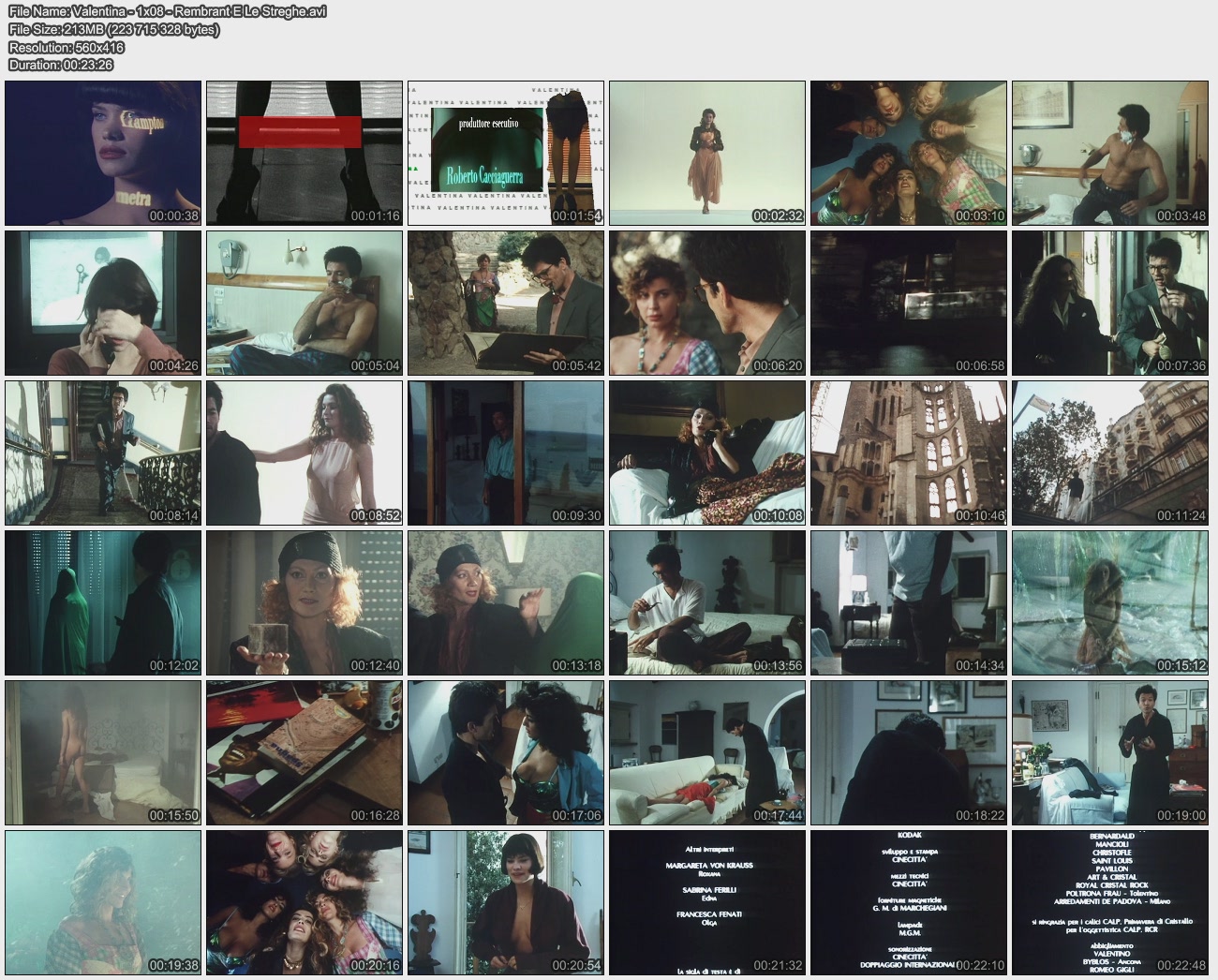
Task: Open the cathedral facade frame at 00:10:46
Action: (x=909, y=453)
